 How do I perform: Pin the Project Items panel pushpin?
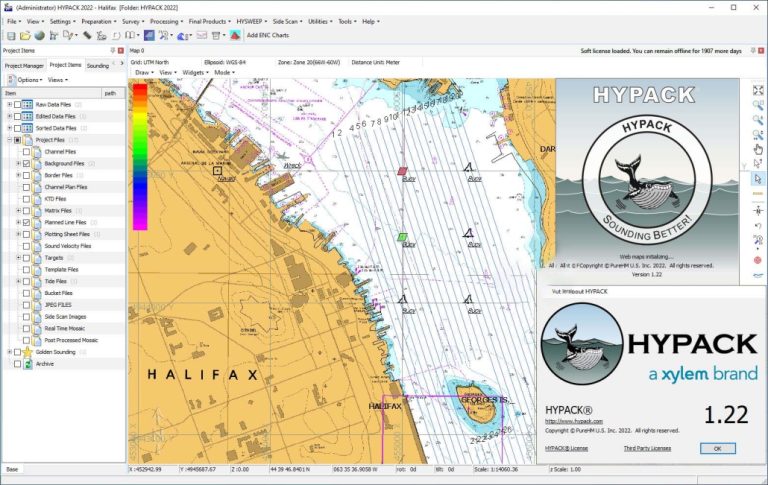click(x=113, y=50)
